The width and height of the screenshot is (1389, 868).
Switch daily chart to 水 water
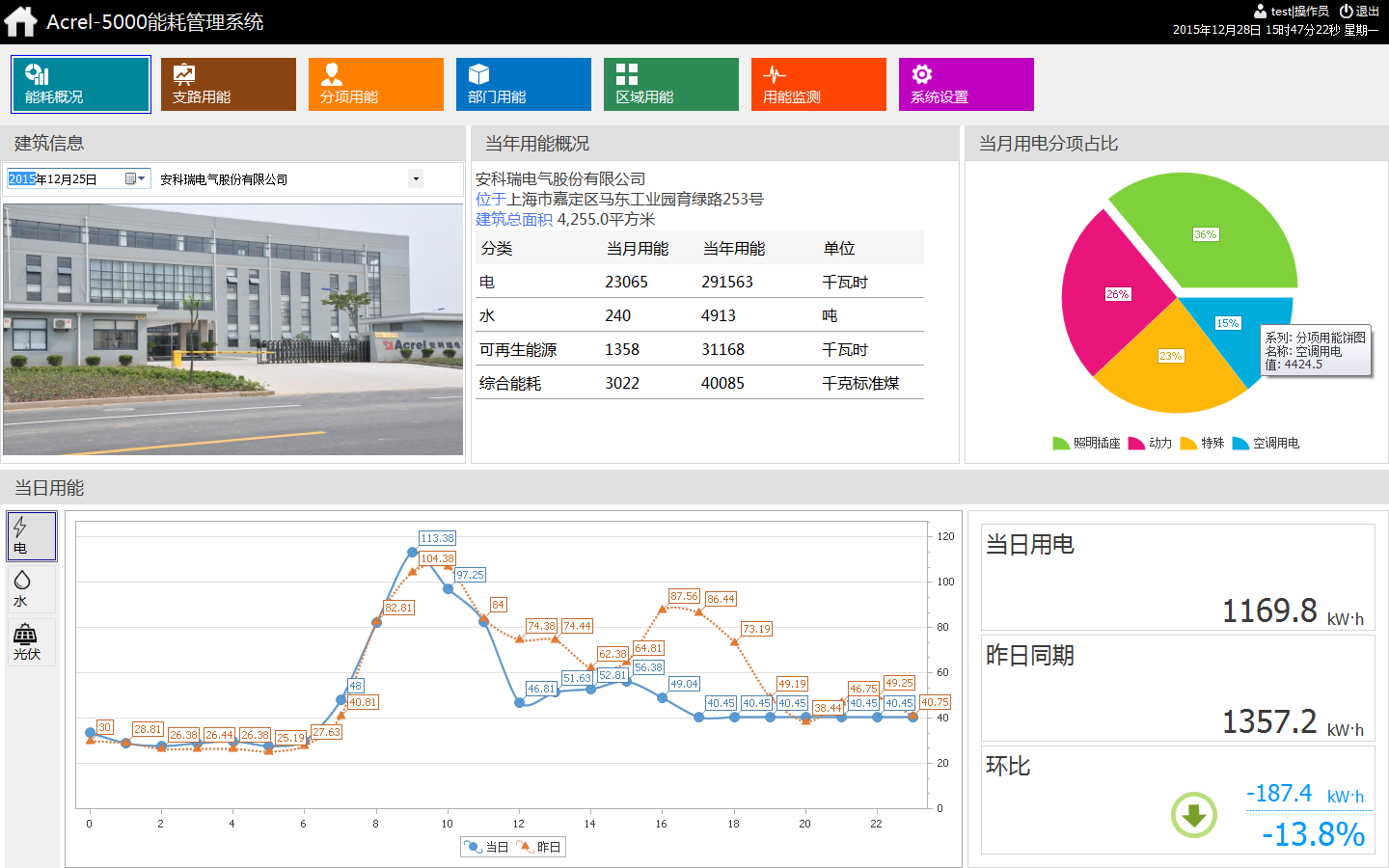(32, 589)
